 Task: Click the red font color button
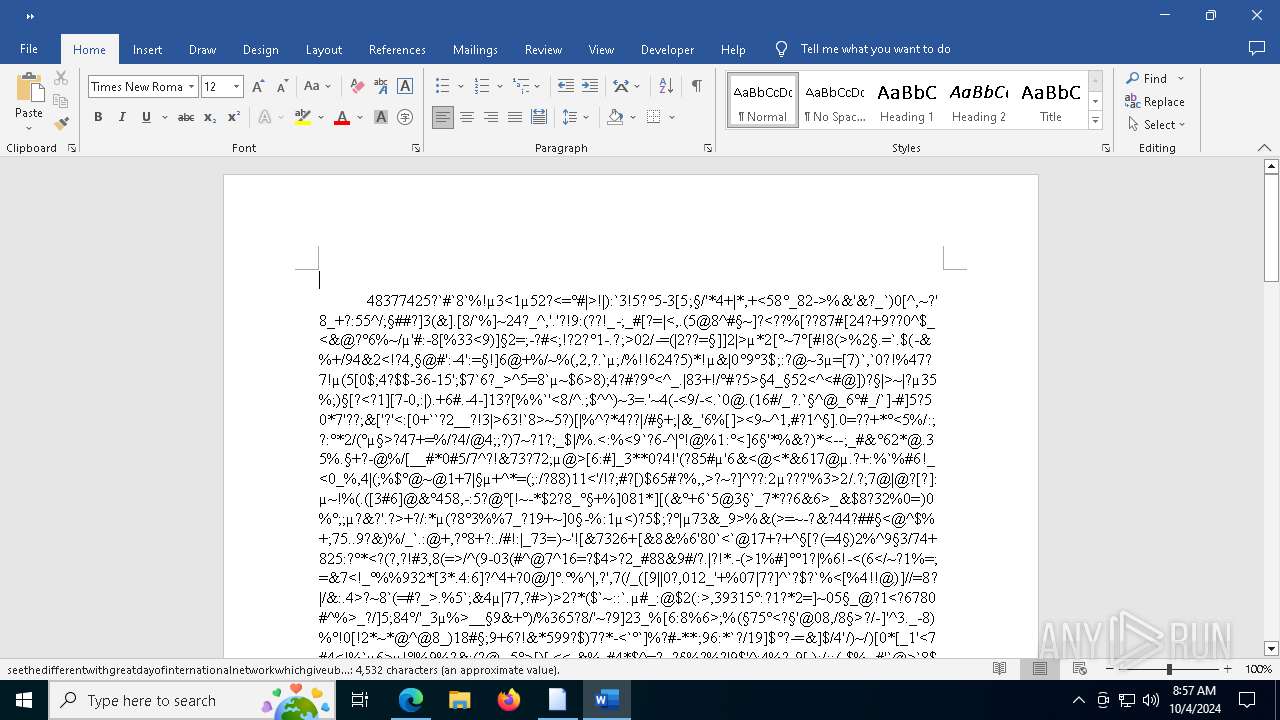tap(342, 117)
